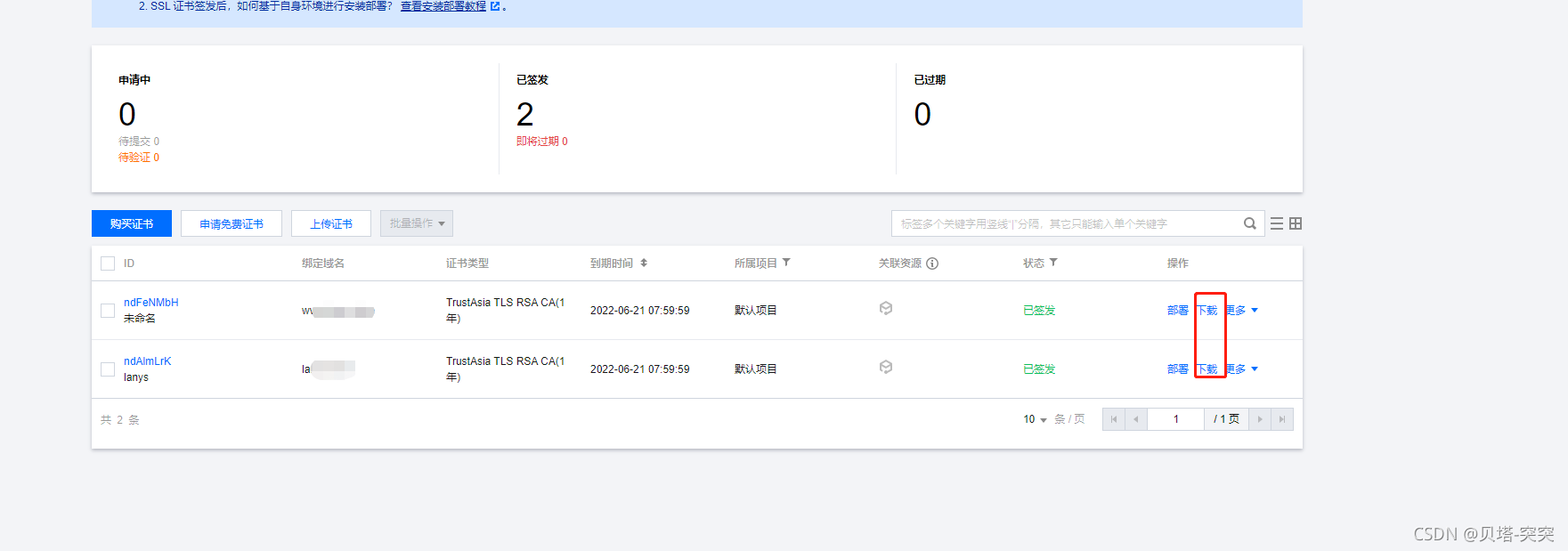
Task: Go to previous page arrow
Action: [x=1136, y=419]
